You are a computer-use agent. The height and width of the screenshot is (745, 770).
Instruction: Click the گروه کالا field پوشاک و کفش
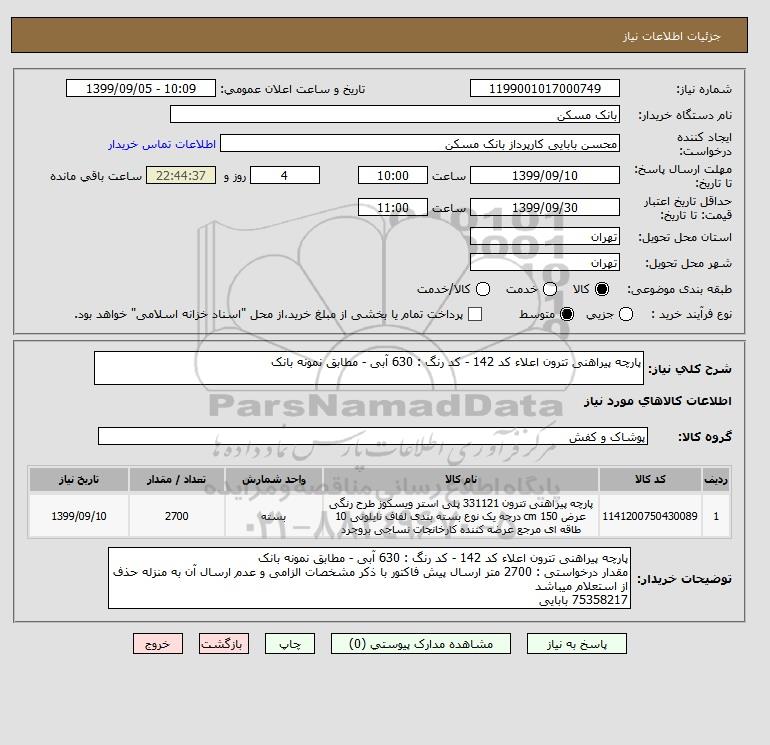[373, 436]
